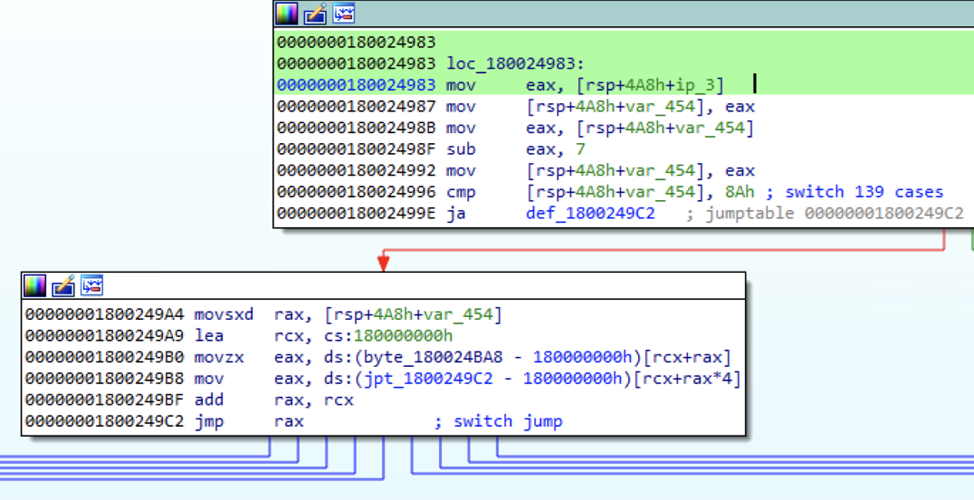This screenshot has width=974, height=500.
Task: Click the loc_180024983 label
Action: click(x=516, y=63)
